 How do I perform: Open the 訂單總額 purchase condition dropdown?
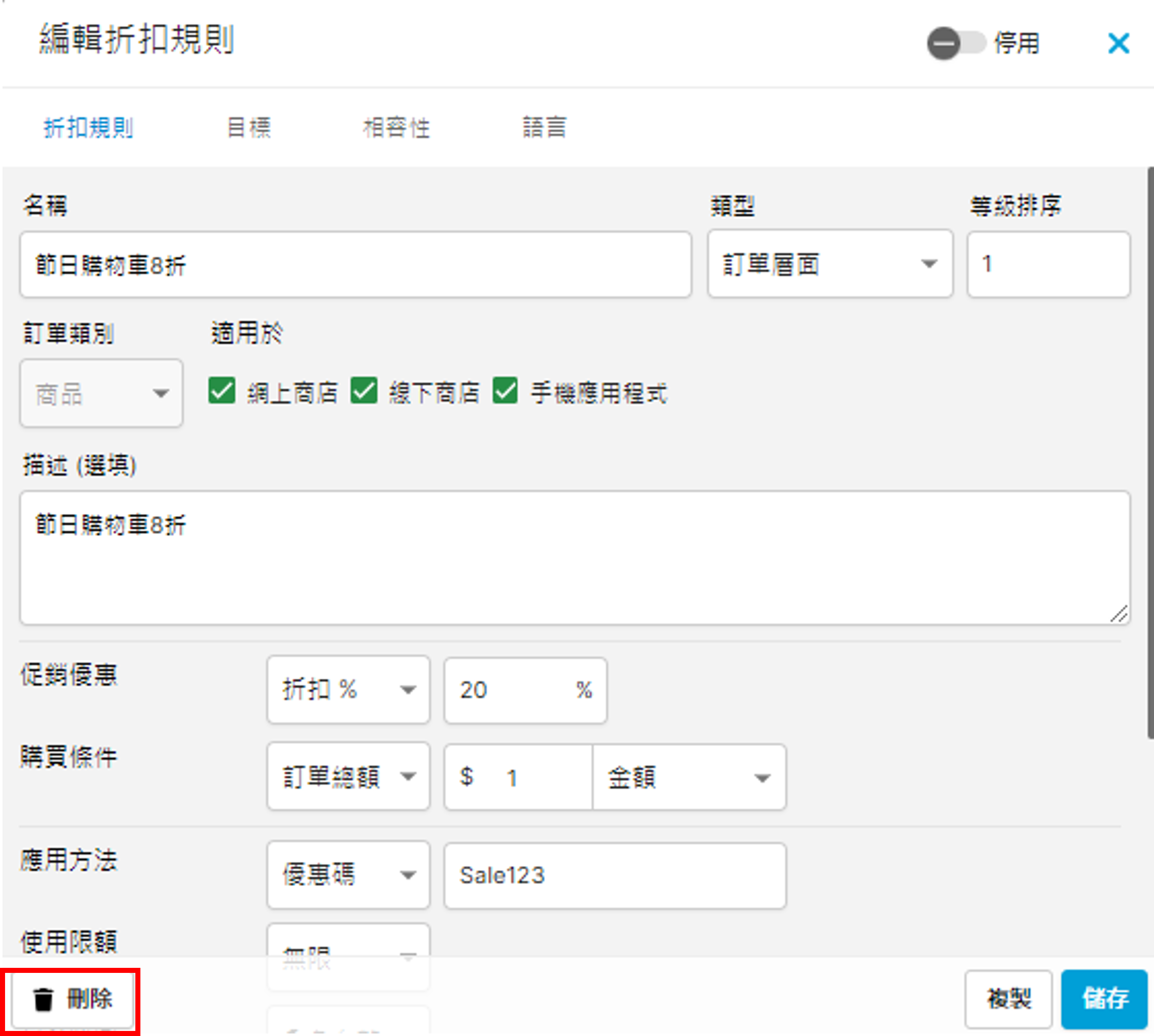(348, 777)
